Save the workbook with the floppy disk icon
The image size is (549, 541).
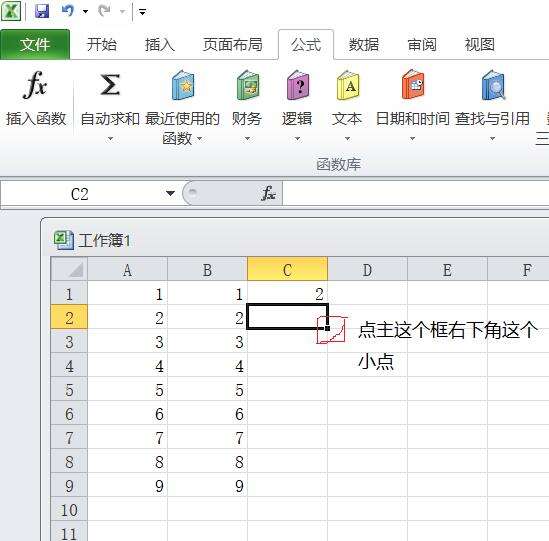pos(42,11)
